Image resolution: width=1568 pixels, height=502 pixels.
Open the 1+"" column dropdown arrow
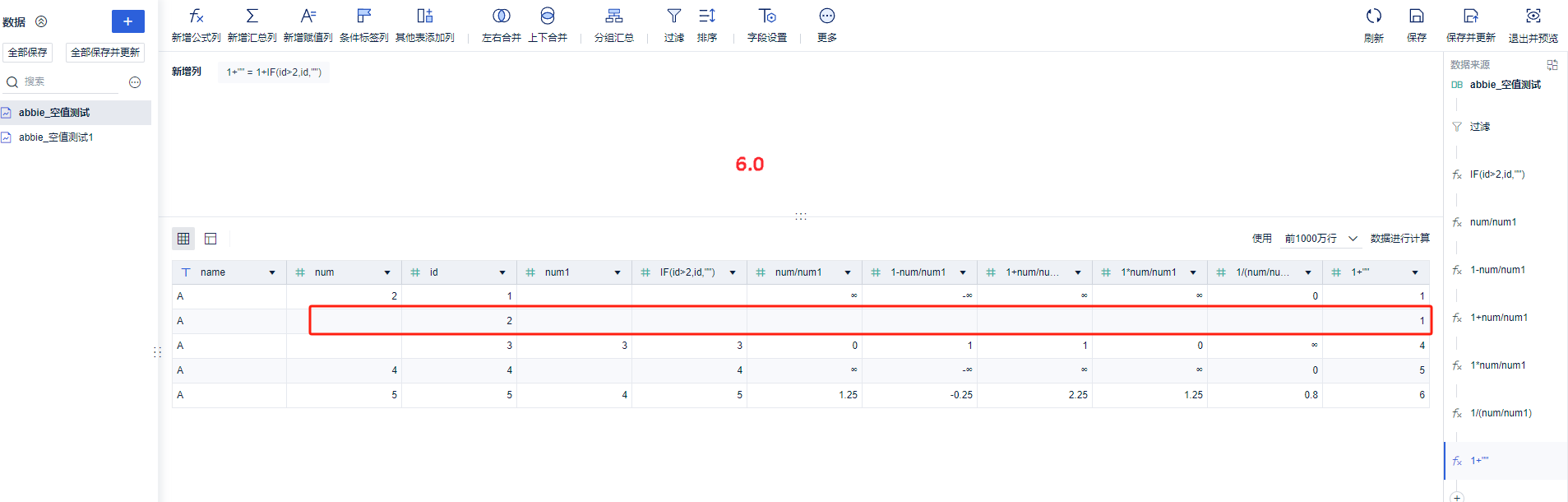point(1415,272)
